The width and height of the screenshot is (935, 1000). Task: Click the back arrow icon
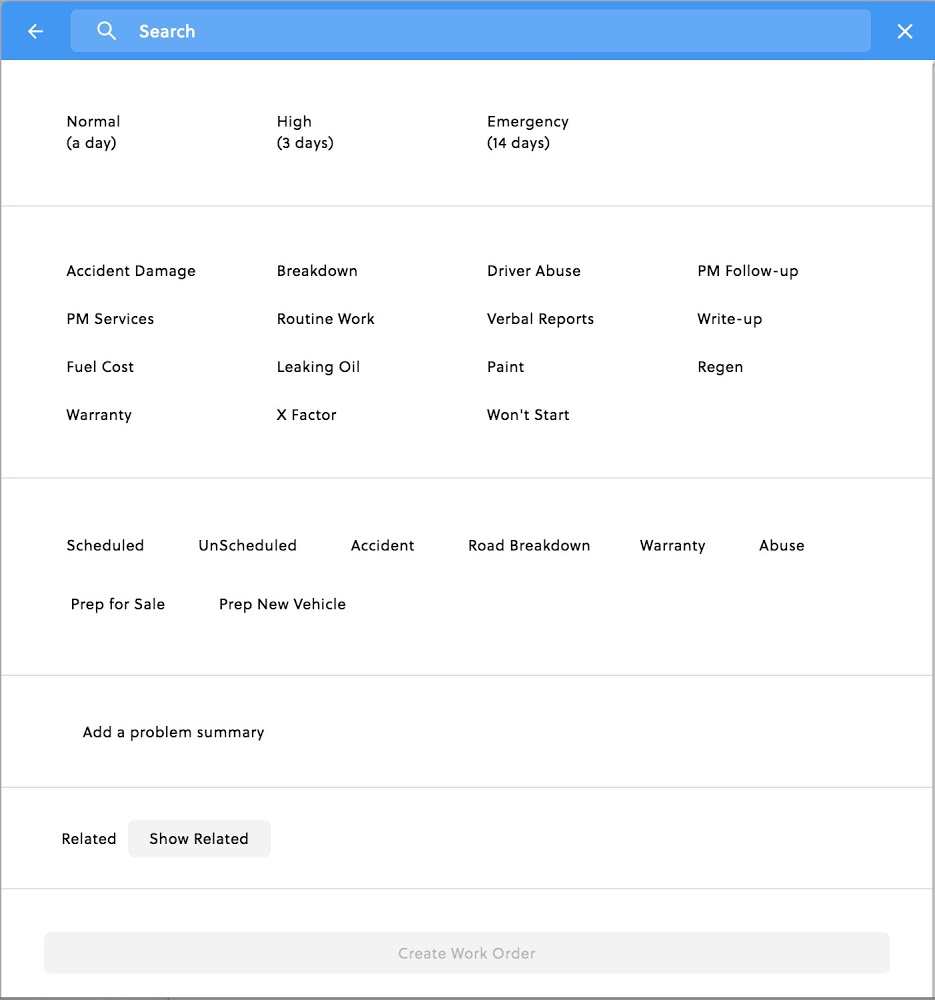pos(36,31)
